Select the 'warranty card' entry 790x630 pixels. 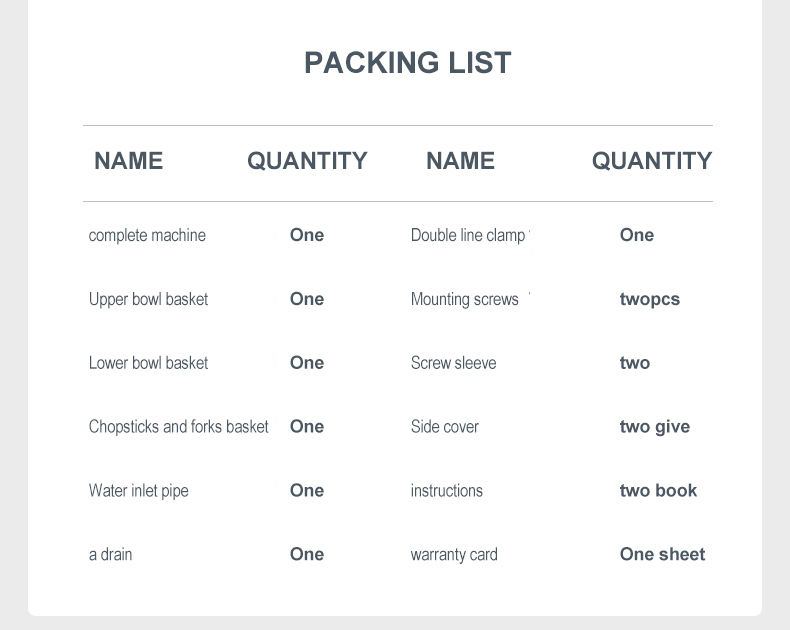click(453, 555)
